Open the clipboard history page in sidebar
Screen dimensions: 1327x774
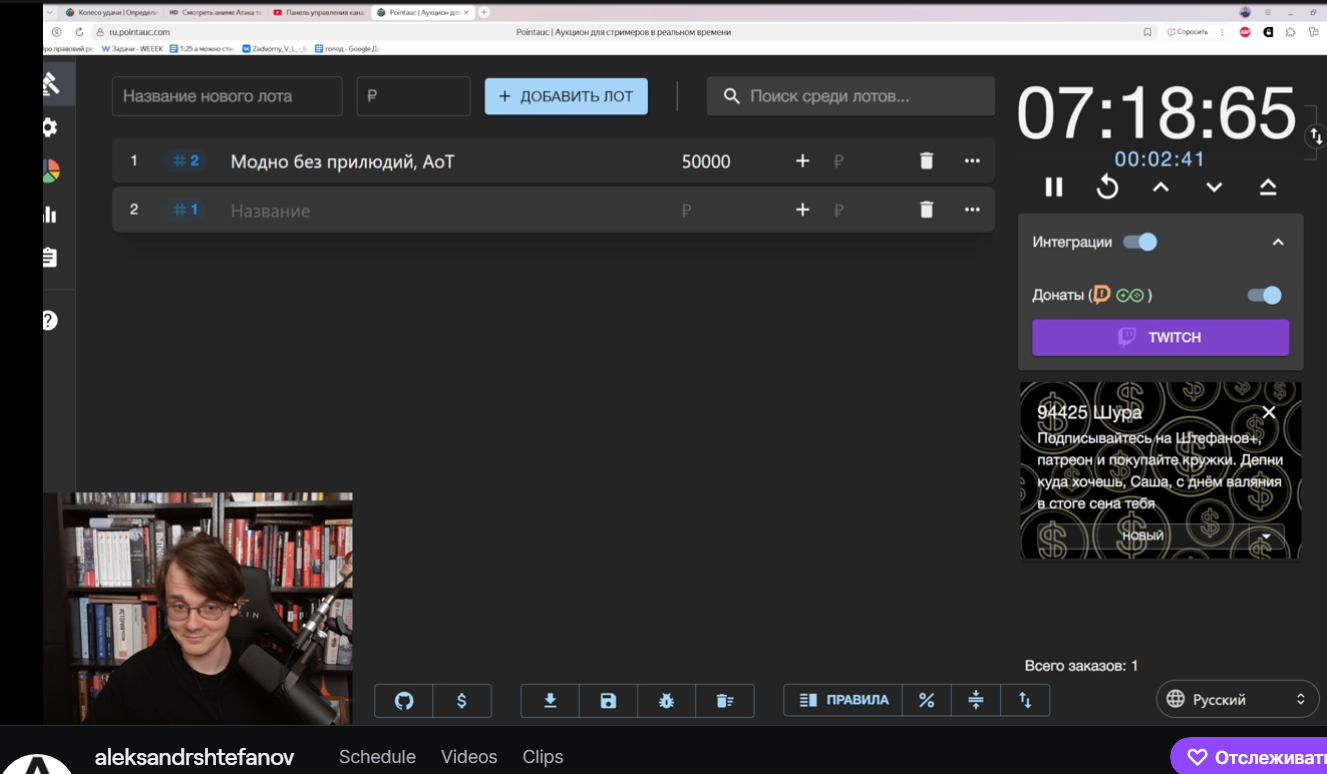click(x=50, y=257)
